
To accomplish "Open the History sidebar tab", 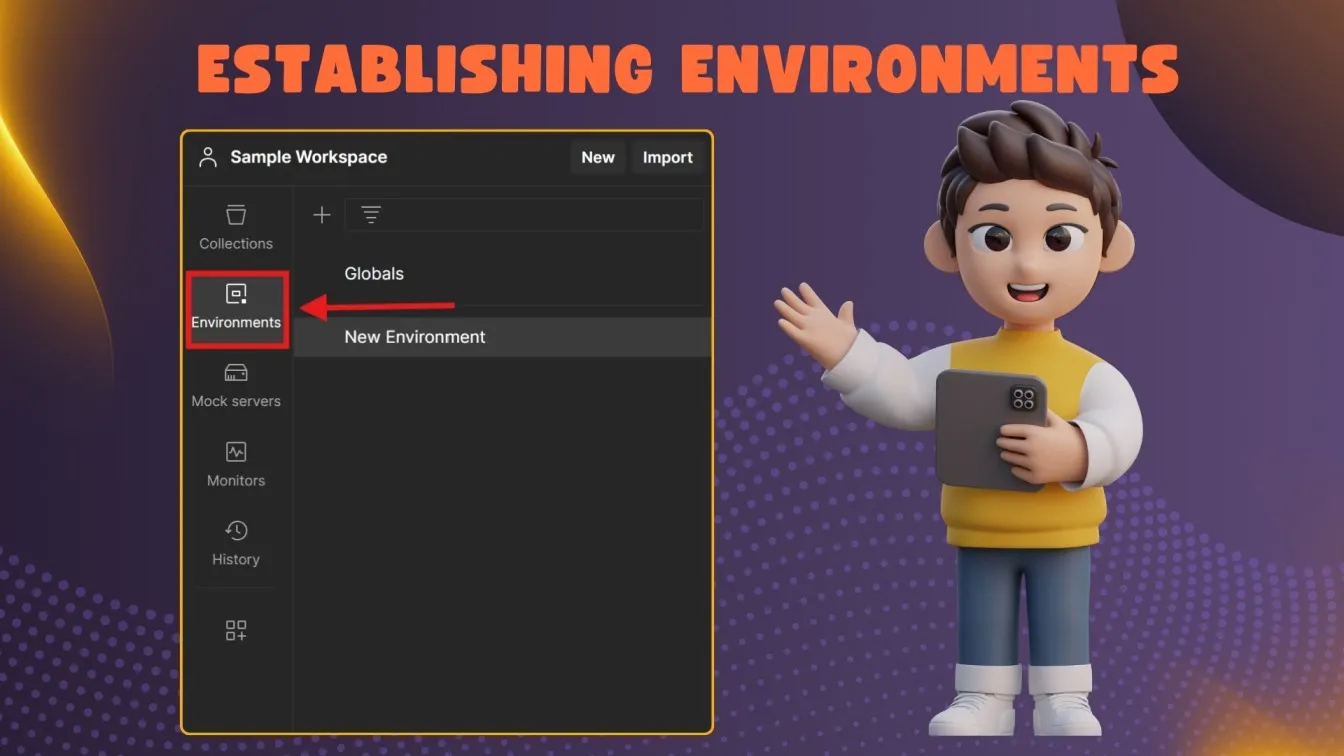I will tap(236, 544).
